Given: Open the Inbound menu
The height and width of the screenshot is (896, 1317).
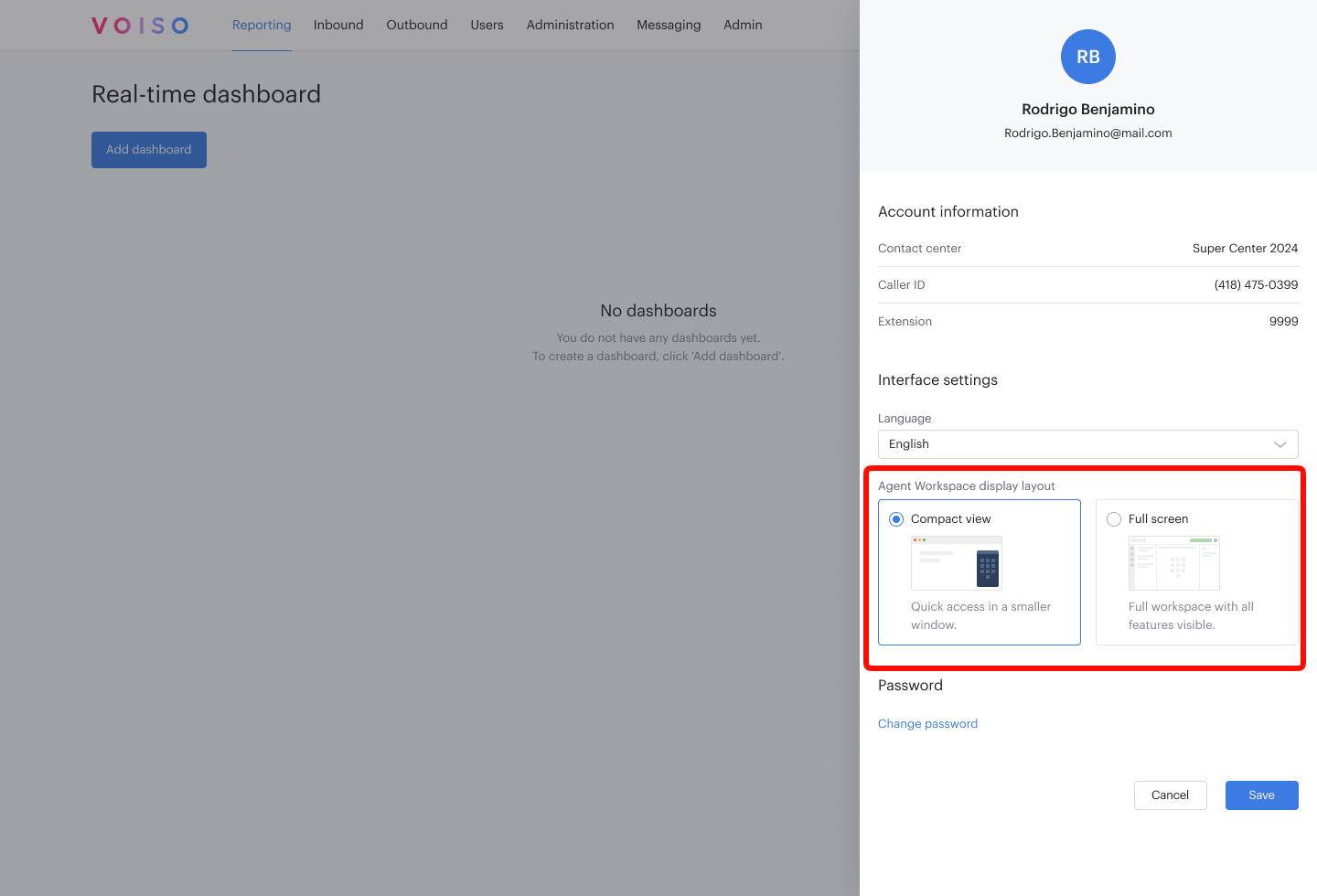Looking at the screenshot, I should pyautogui.click(x=338, y=25).
